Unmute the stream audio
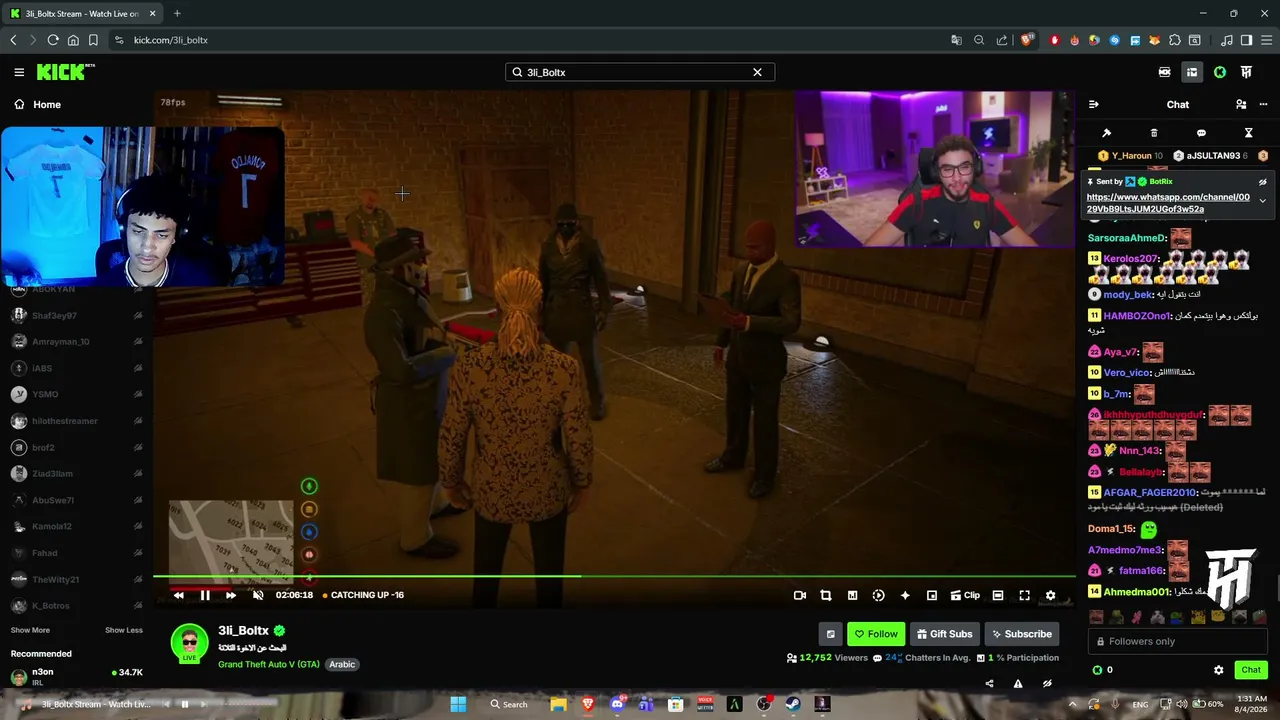Screen dimensions: 1280x720 258,595
